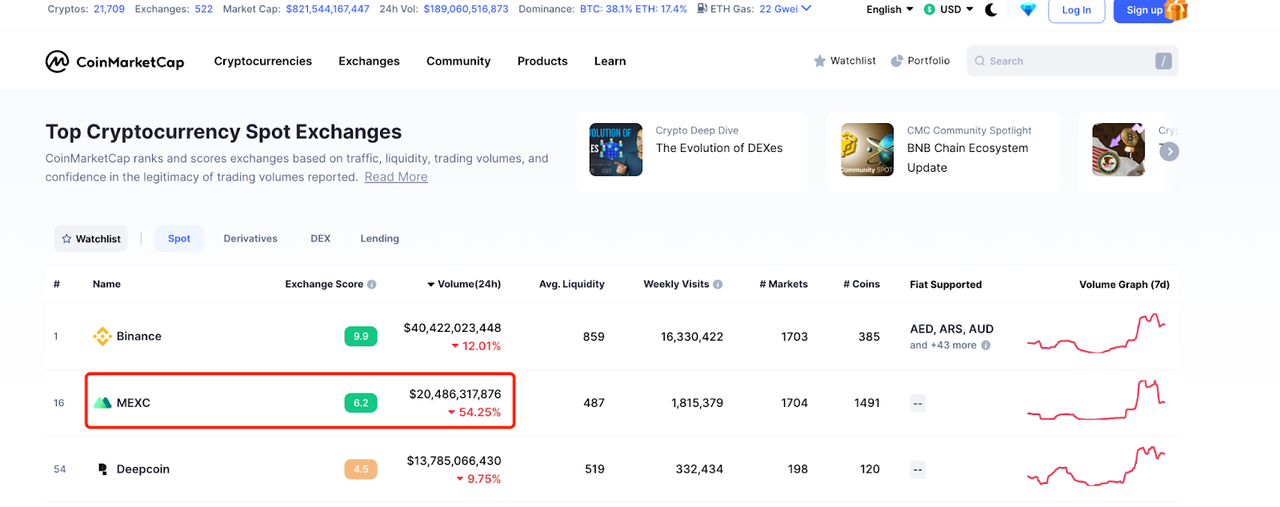Click the Sign up button
Viewport: 1280px width, 507px height.
(1144, 10)
